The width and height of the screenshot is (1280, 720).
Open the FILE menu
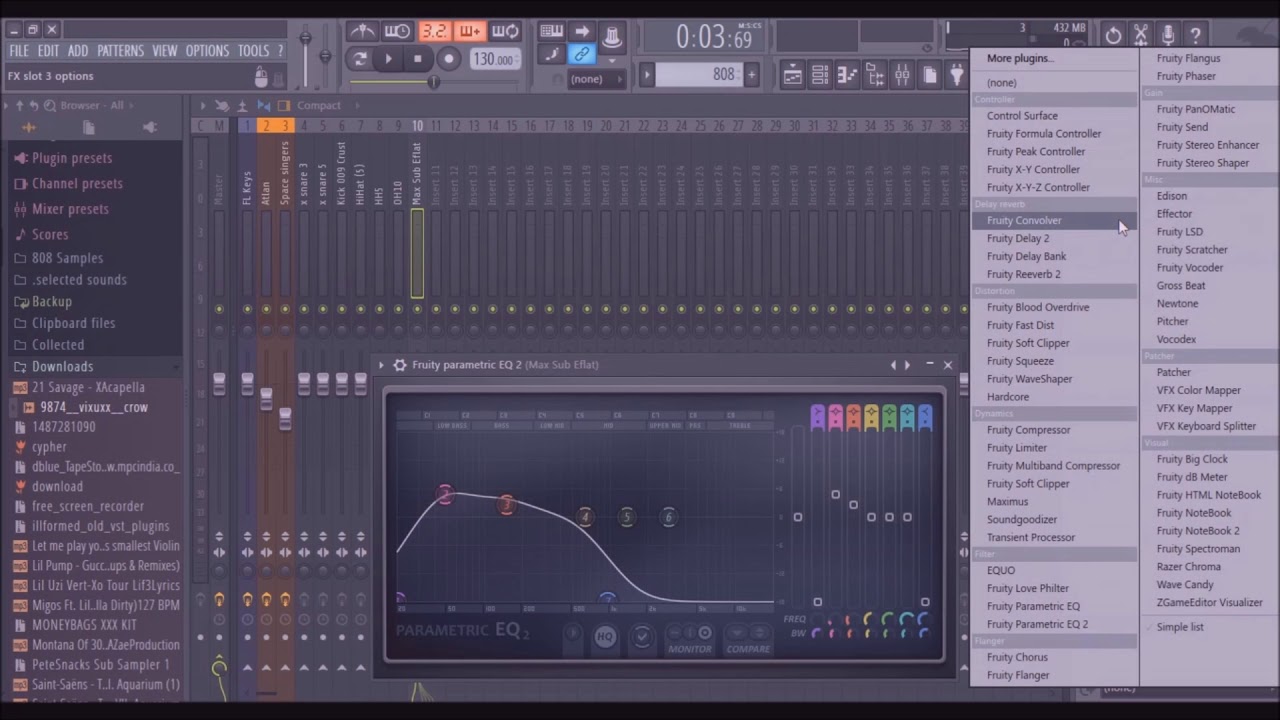pos(19,50)
